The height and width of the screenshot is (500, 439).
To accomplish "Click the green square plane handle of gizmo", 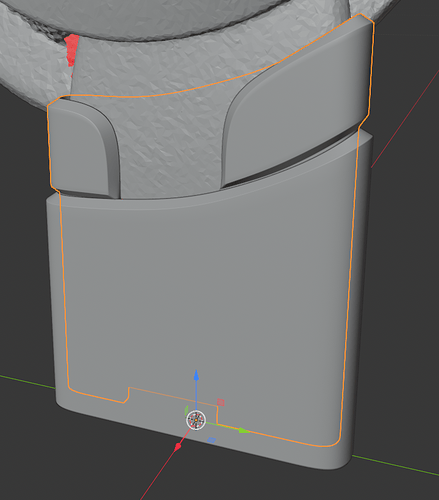I will pos(187,410).
